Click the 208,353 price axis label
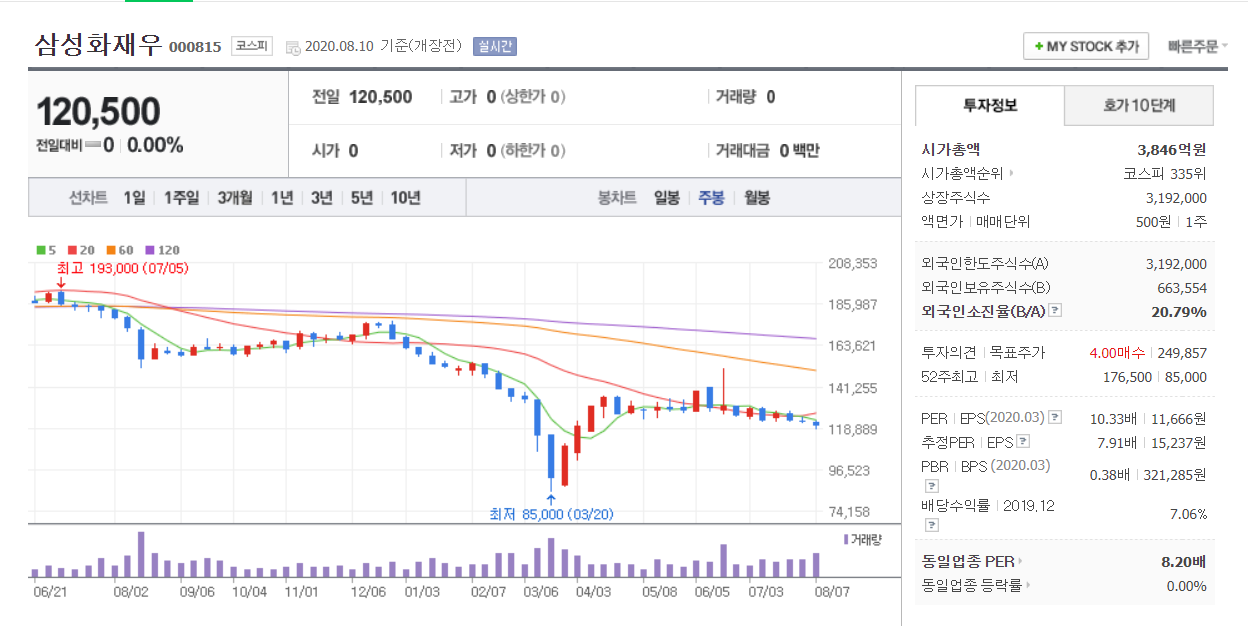Screen dimensions: 1248x626 click(x=853, y=263)
